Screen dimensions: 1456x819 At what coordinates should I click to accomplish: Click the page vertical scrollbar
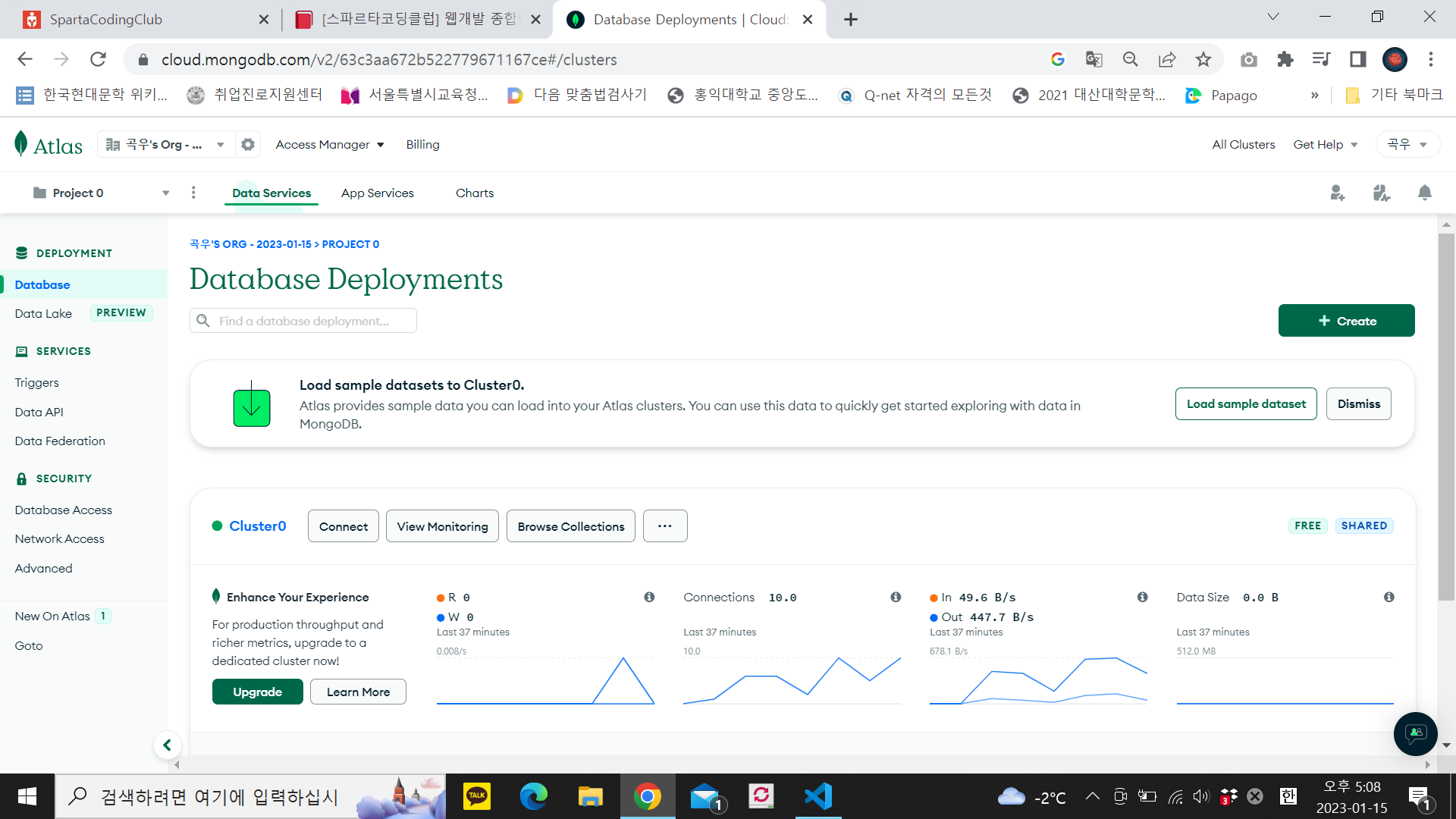(1446, 417)
